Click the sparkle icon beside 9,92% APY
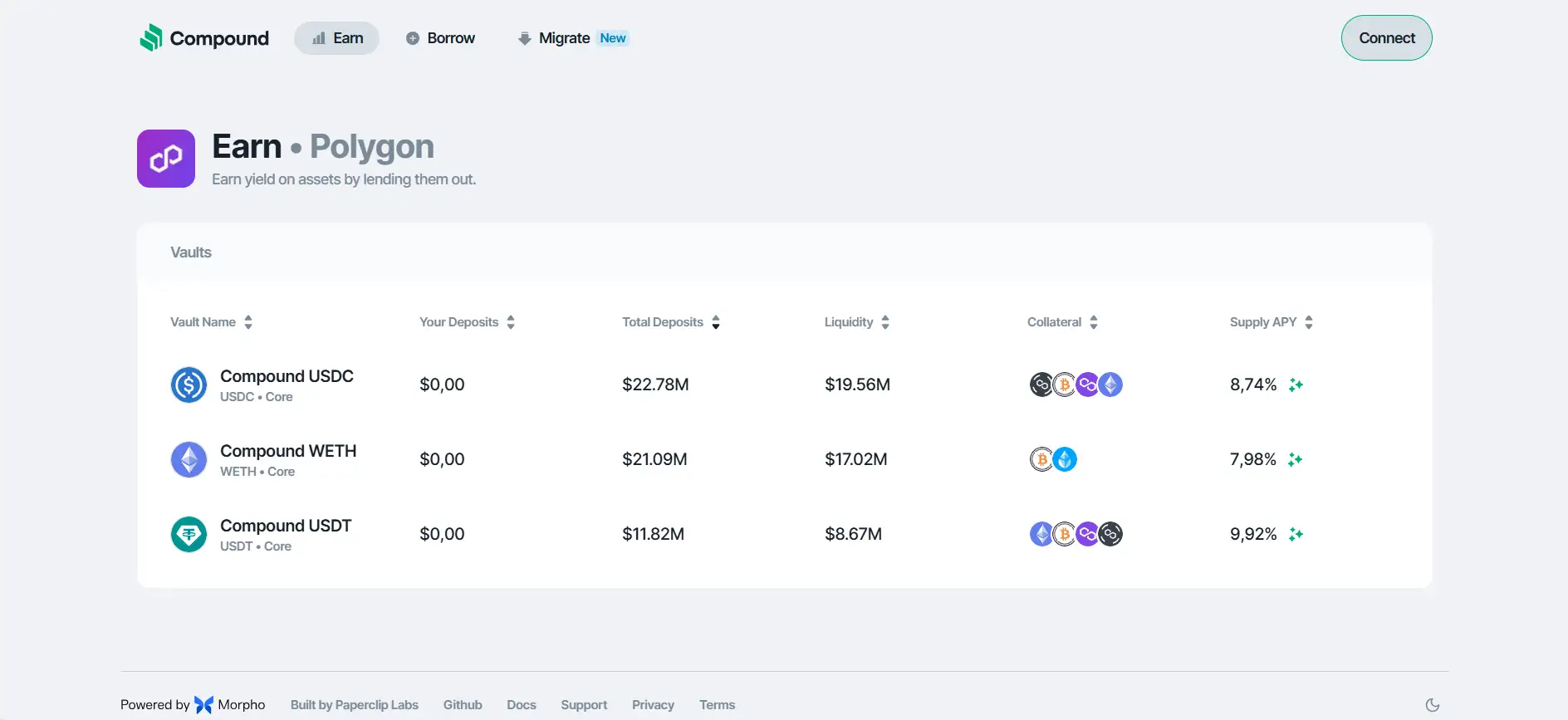The height and width of the screenshot is (720, 1568). click(x=1296, y=534)
